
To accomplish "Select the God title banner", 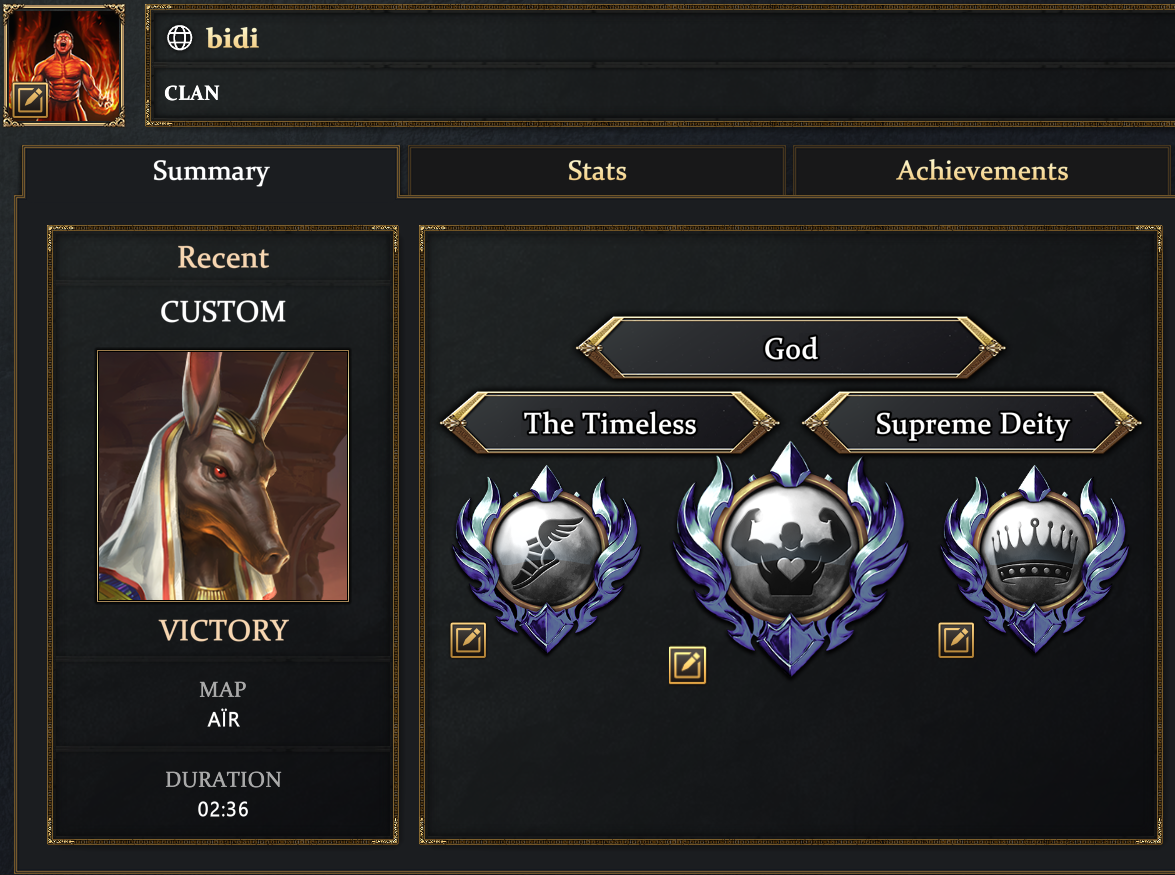I will [791, 348].
